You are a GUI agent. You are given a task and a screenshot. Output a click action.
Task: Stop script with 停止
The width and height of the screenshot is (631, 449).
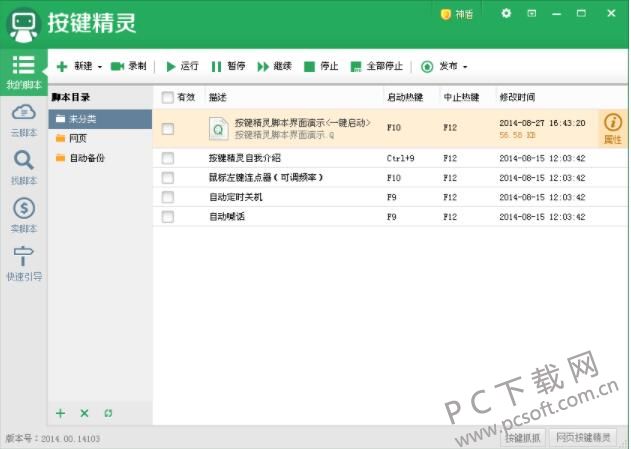pyautogui.click(x=321, y=66)
